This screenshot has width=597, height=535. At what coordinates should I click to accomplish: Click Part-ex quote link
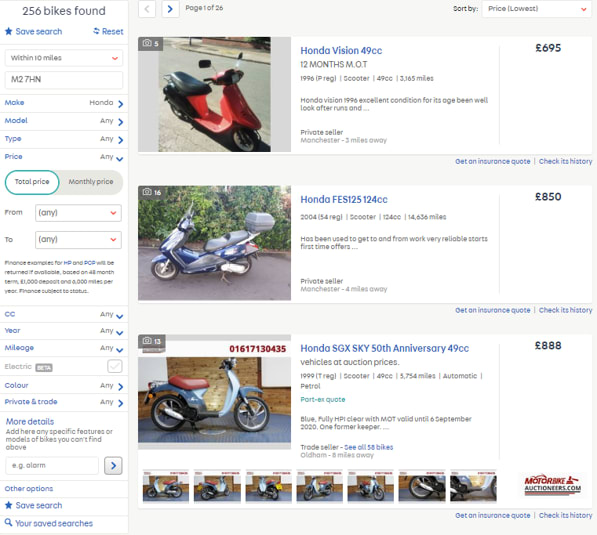[322, 399]
